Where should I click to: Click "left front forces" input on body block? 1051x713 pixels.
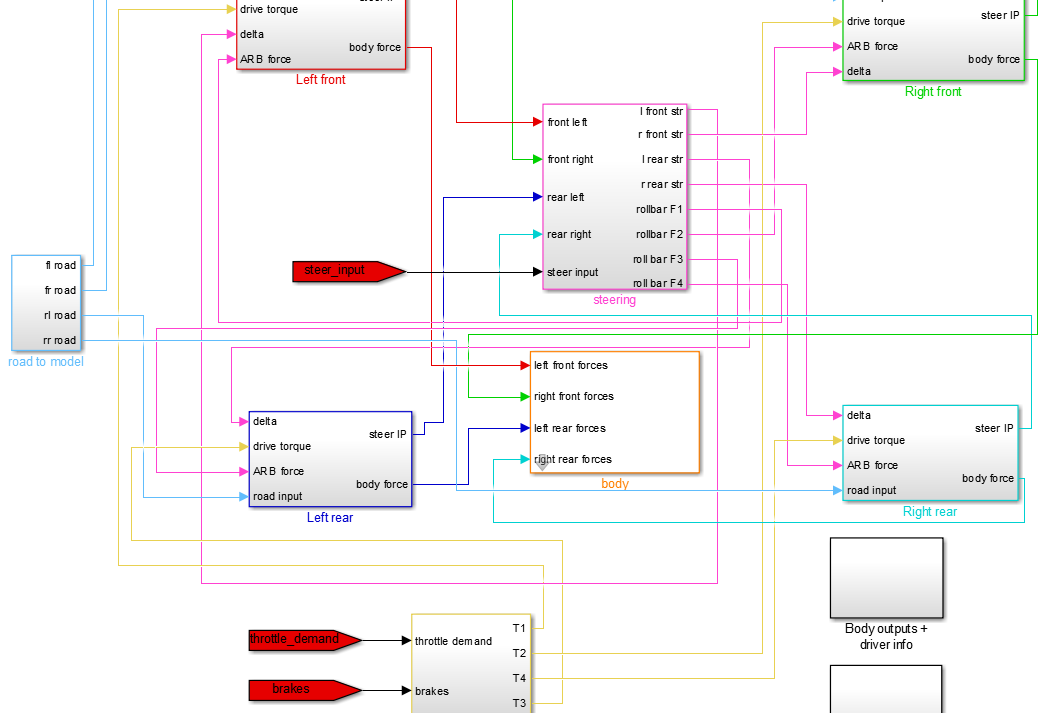point(570,366)
